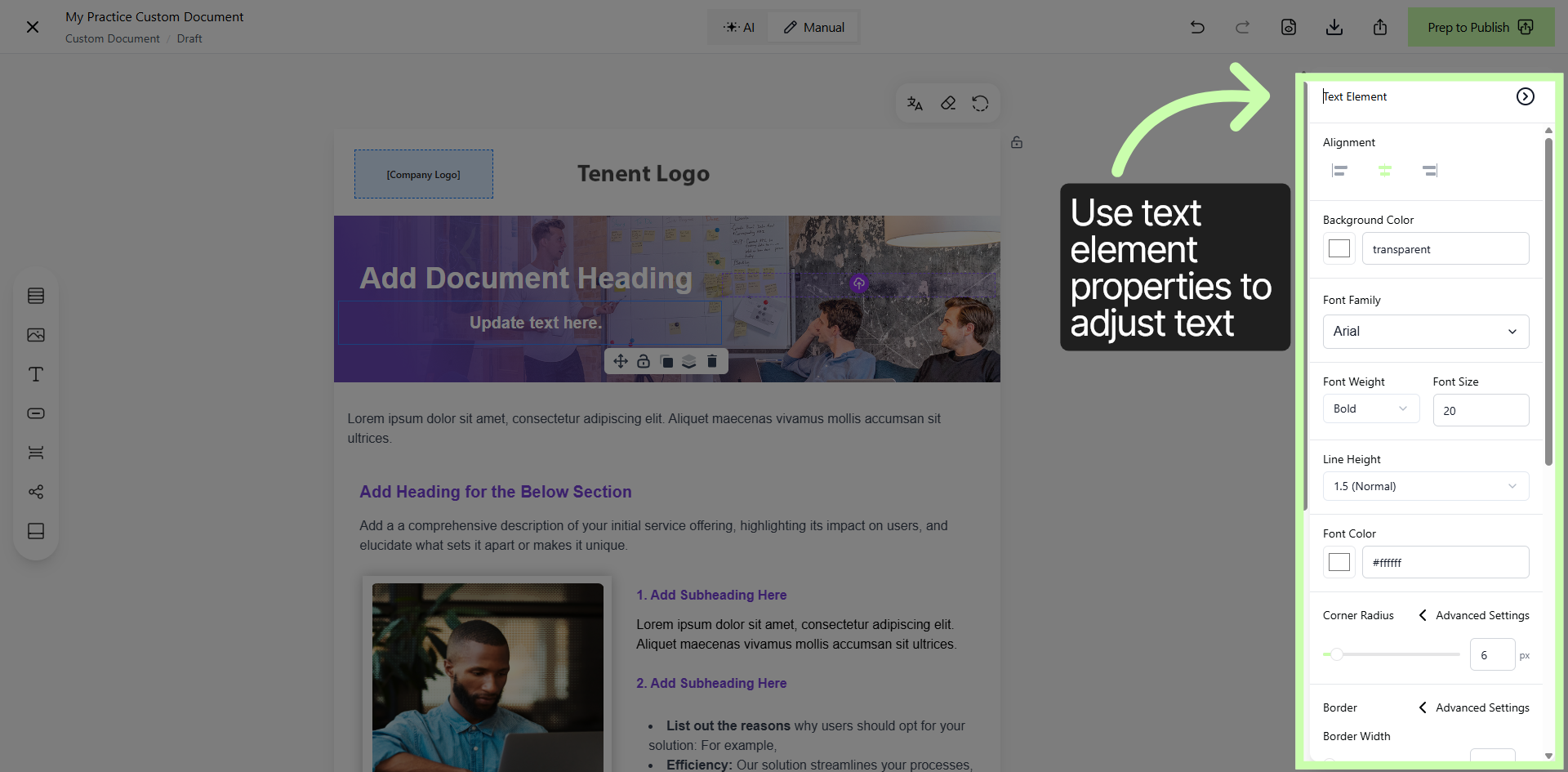Open the translate language icon
The width and height of the screenshot is (1568, 772).
pos(915,103)
